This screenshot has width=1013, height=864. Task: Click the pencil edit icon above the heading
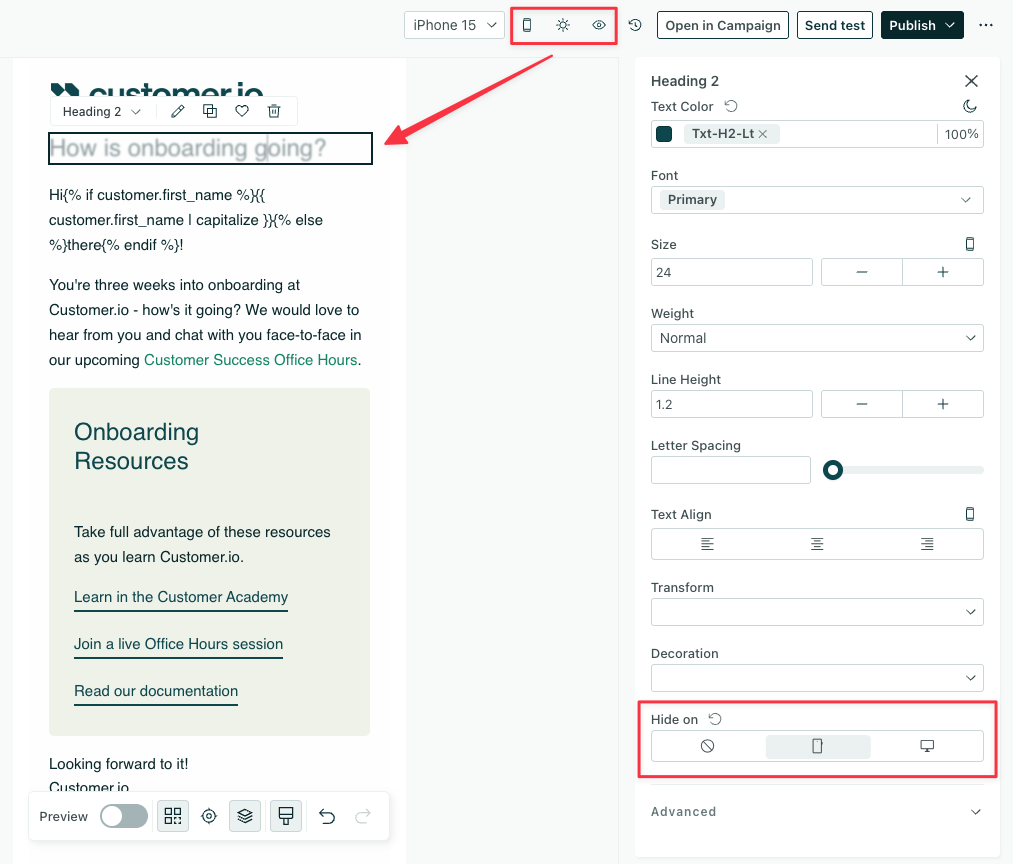(178, 112)
